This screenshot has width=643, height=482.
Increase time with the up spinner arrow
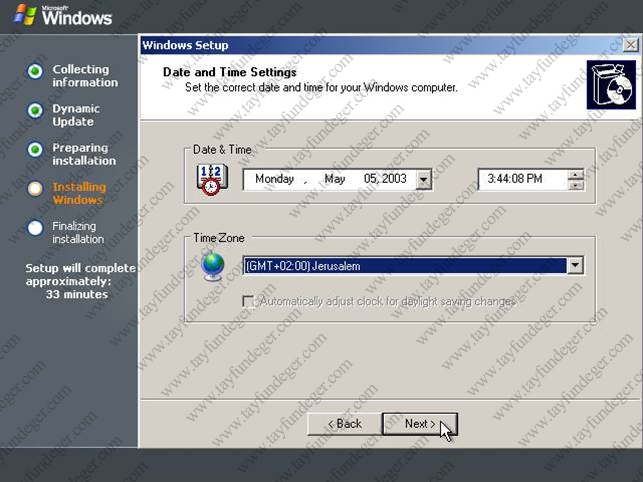pyautogui.click(x=576, y=175)
